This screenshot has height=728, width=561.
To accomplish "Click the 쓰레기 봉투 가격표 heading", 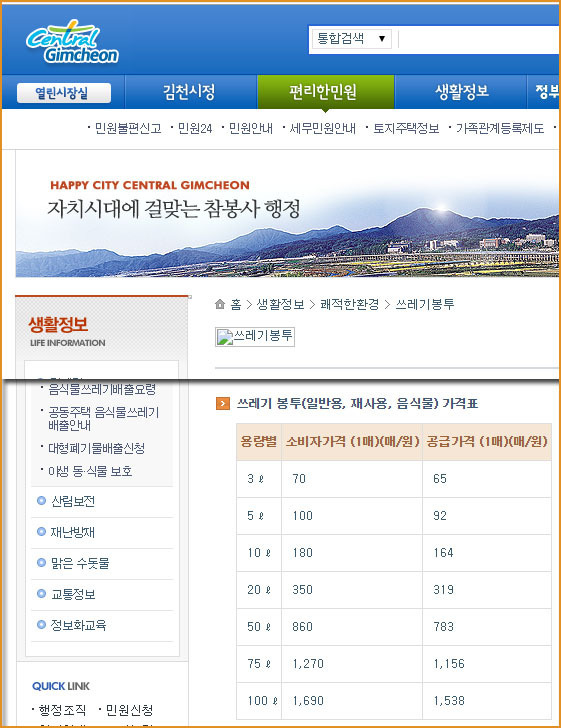I will click(357, 403).
